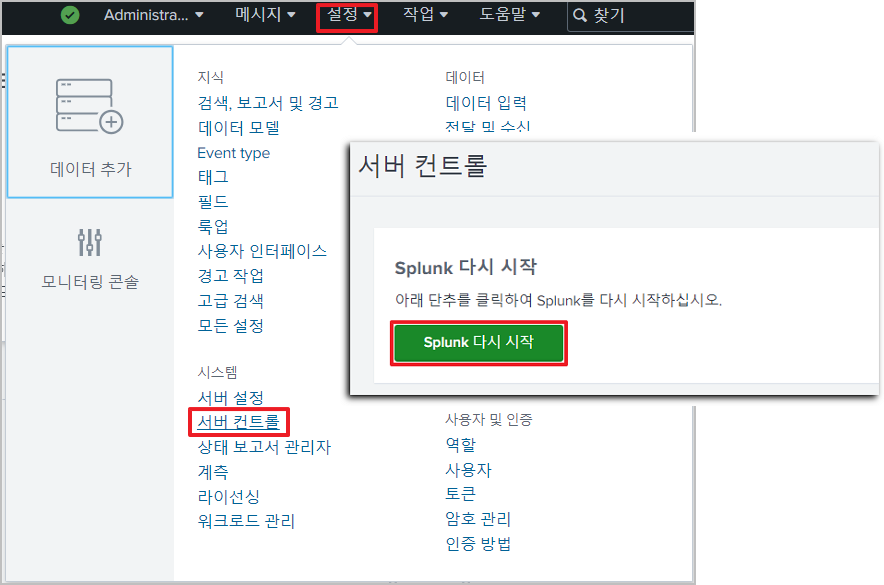The width and height of the screenshot is (884, 585).
Task: Click the 모니터링 콘솔 label
Action: pyautogui.click(x=90, y=282)
